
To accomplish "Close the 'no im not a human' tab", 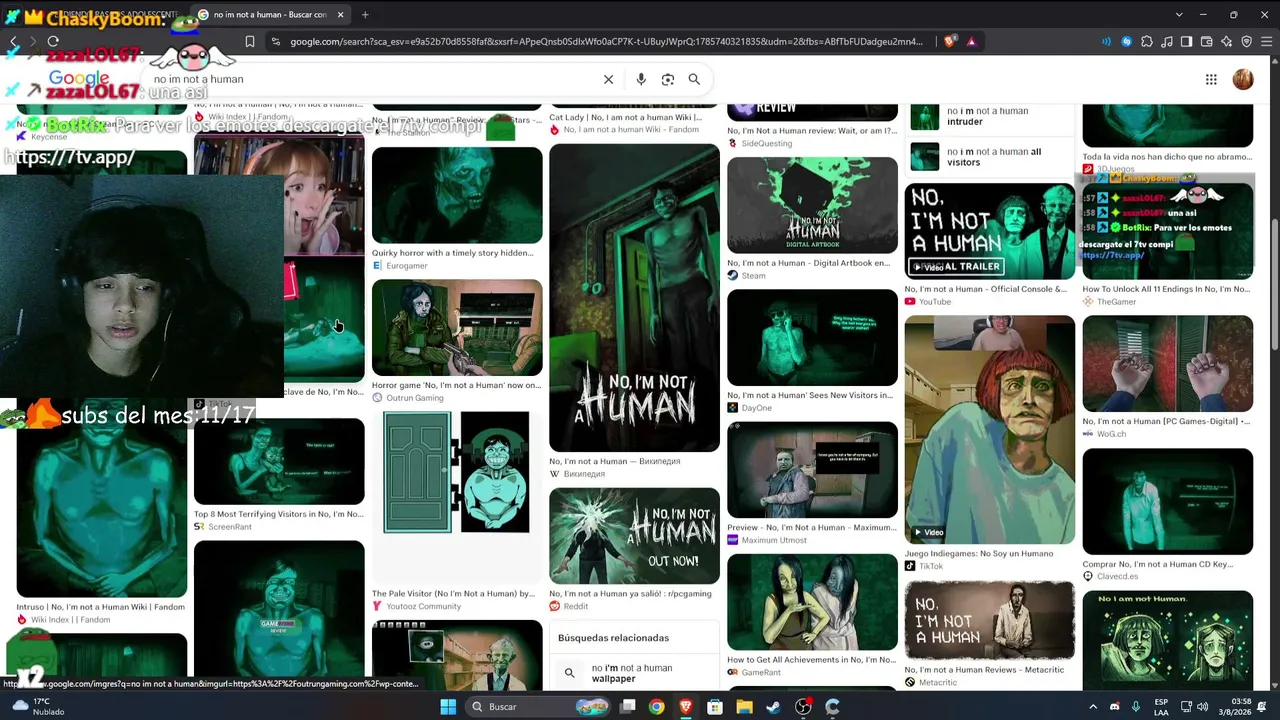I will 340,15.
